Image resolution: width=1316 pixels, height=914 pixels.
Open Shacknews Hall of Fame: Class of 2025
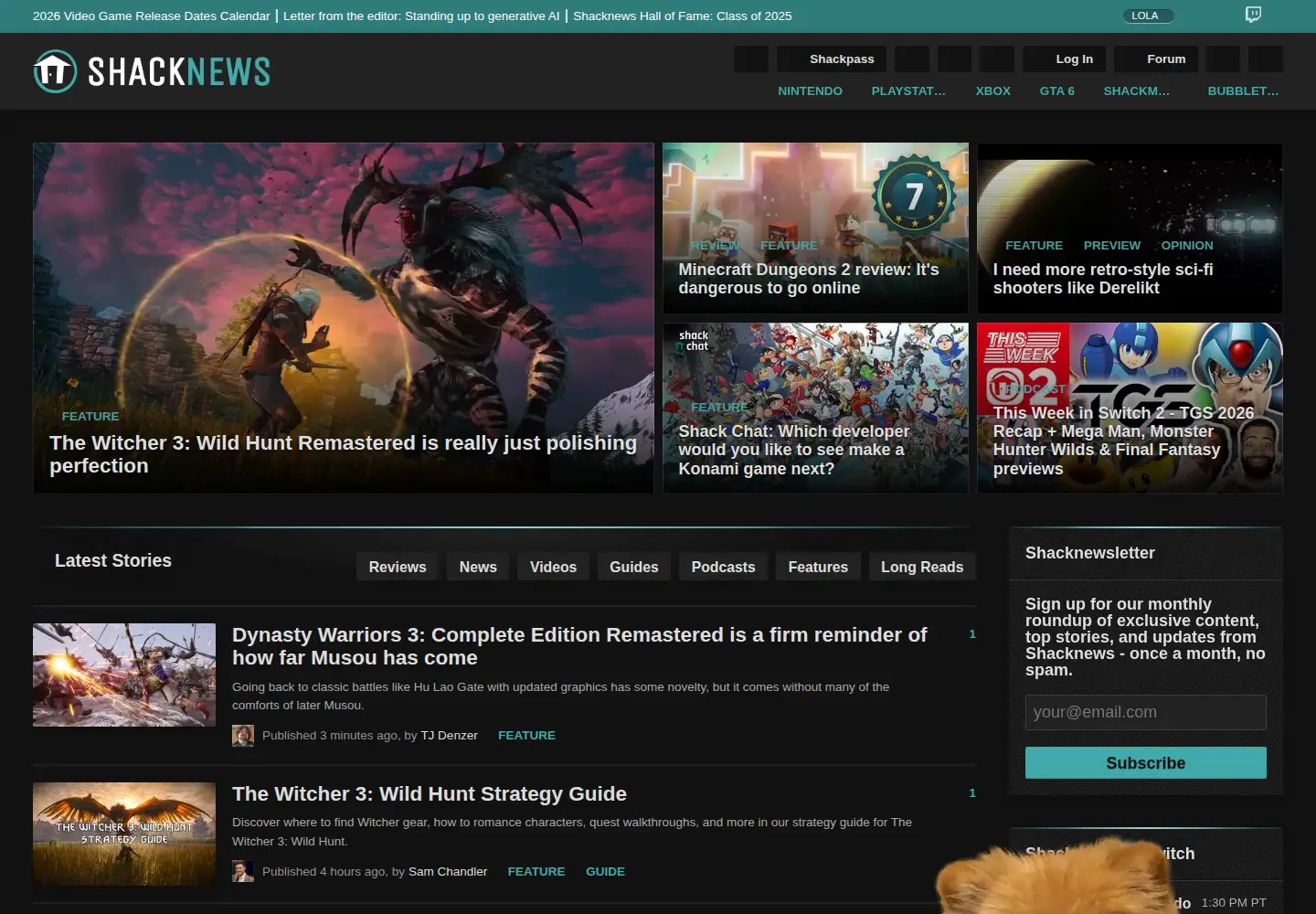coord(683,16)
